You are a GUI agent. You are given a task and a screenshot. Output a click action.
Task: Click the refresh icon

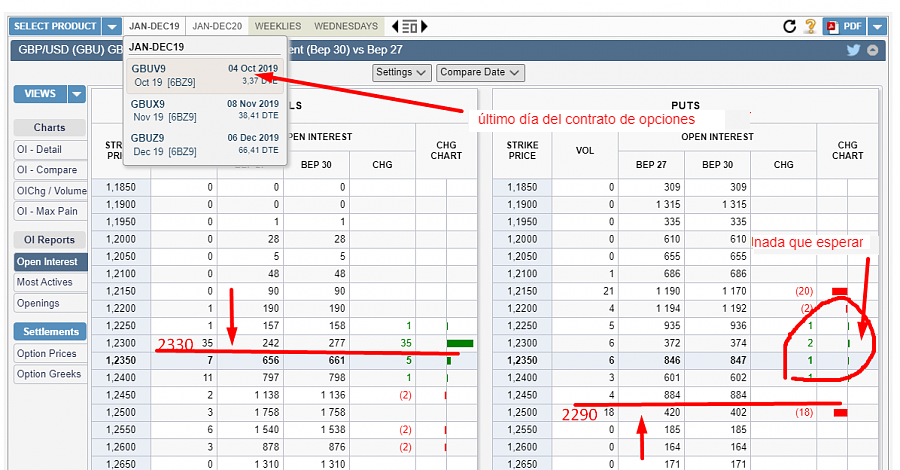coord(790,27)
